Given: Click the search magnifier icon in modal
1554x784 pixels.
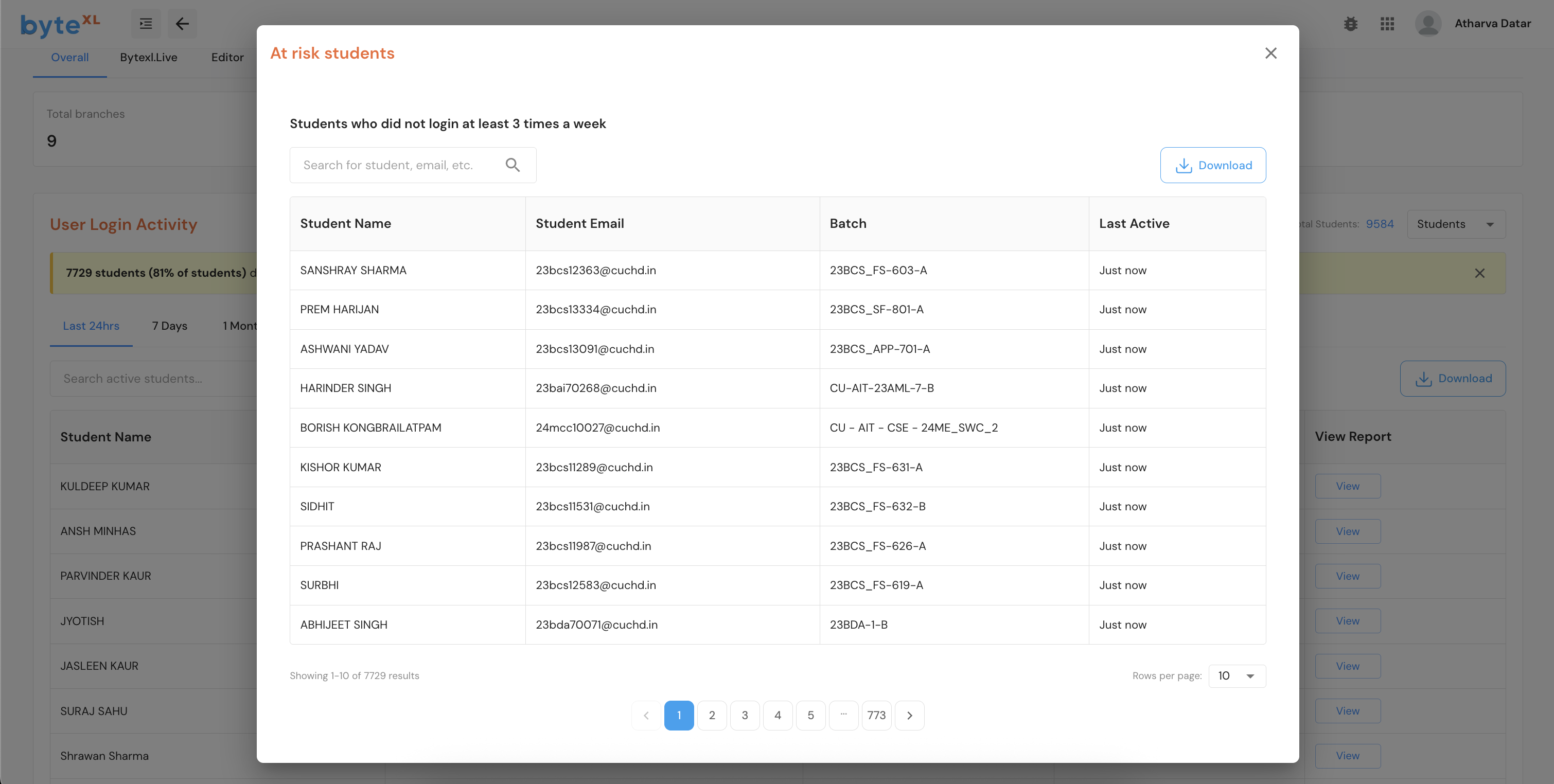Looking at the screenshot, I should (x=512, y=165).
